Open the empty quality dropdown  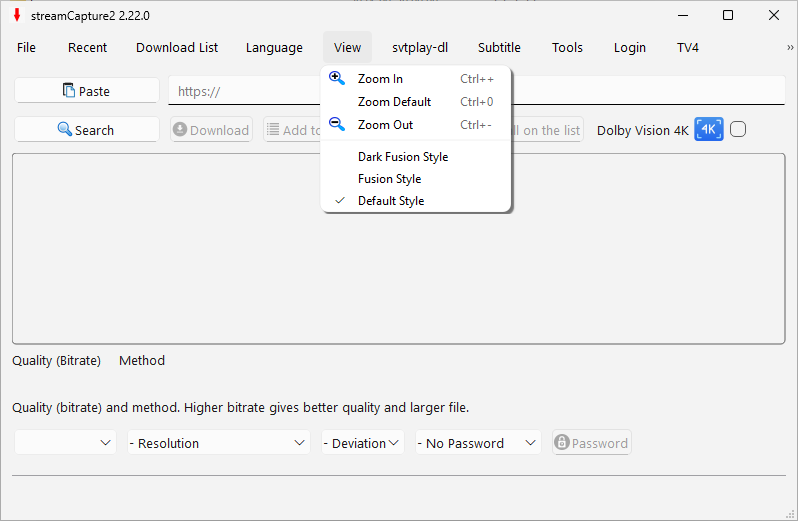click(65, 443)
